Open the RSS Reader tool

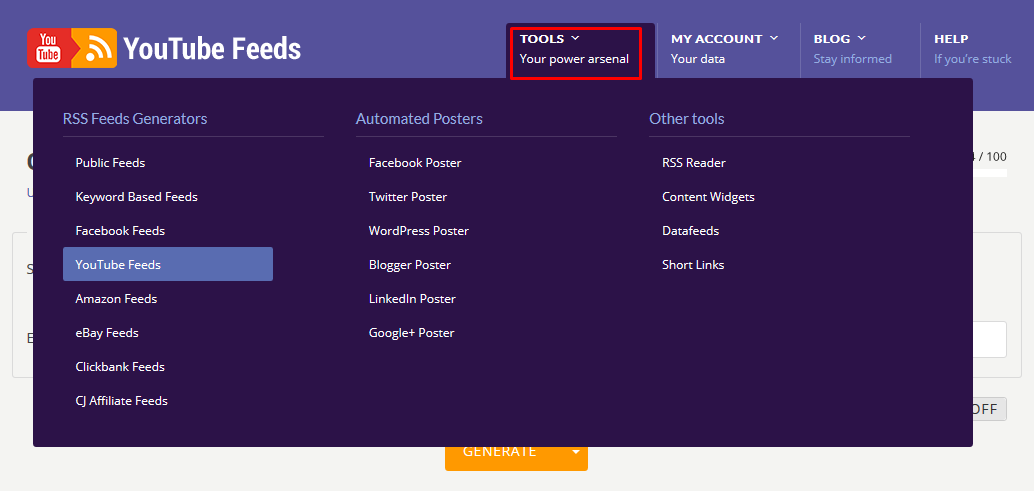[694, 162]
